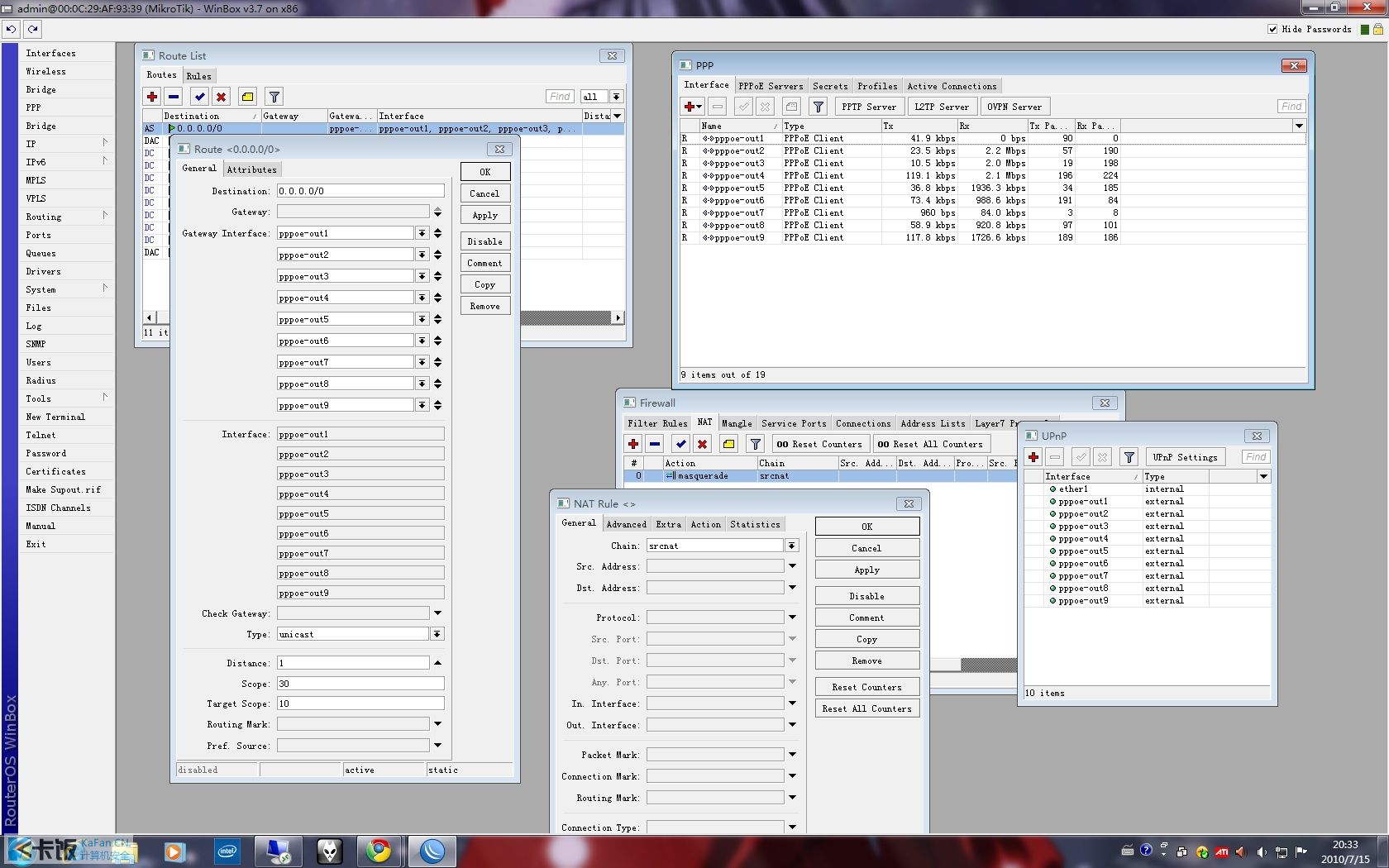The height and width of the screenshot is (868, 1389).
Task: Open Attributes tab in Route dialog
Action: point(252,169)
